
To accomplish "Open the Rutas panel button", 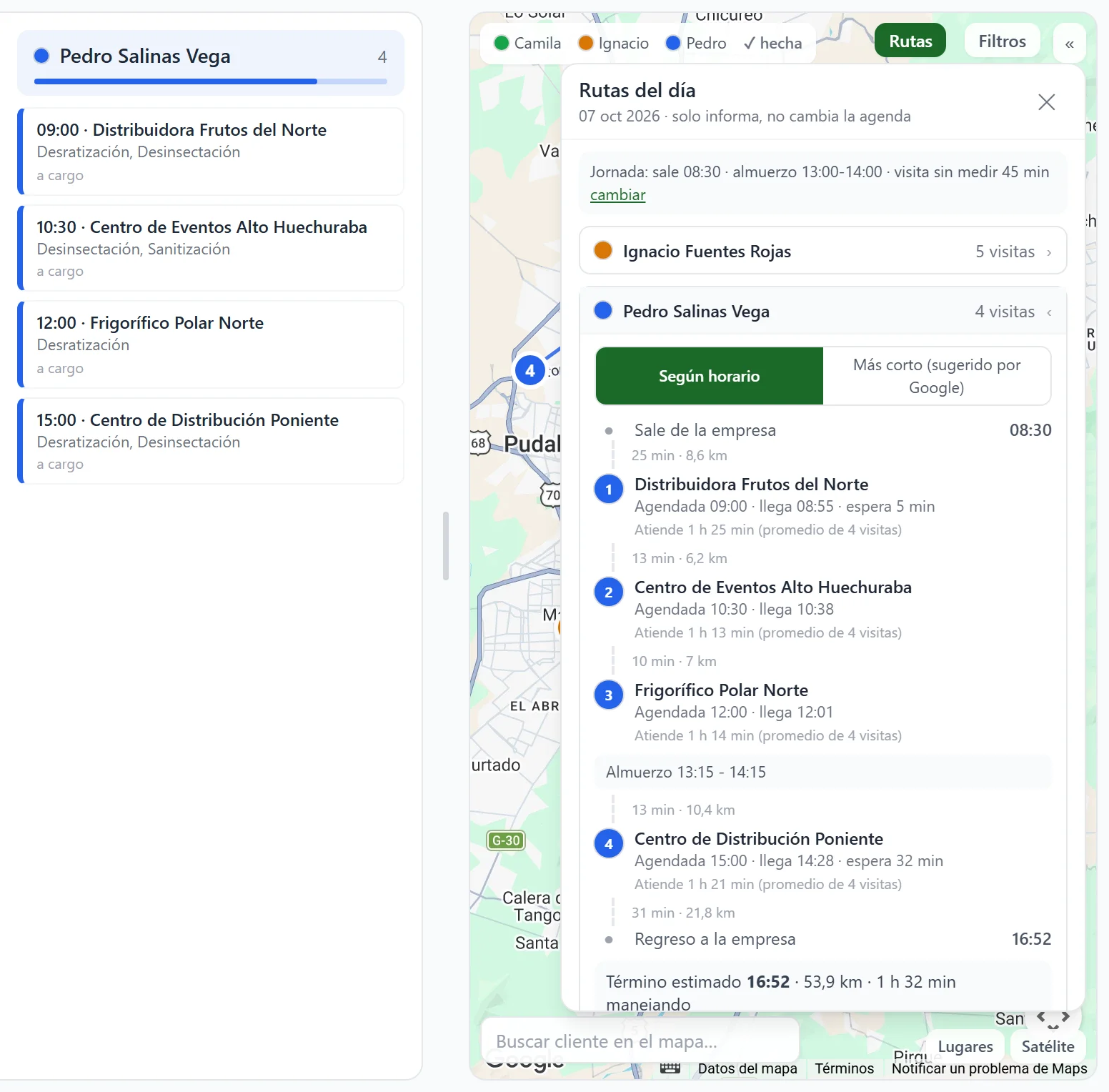I will [x=910, y=41].
